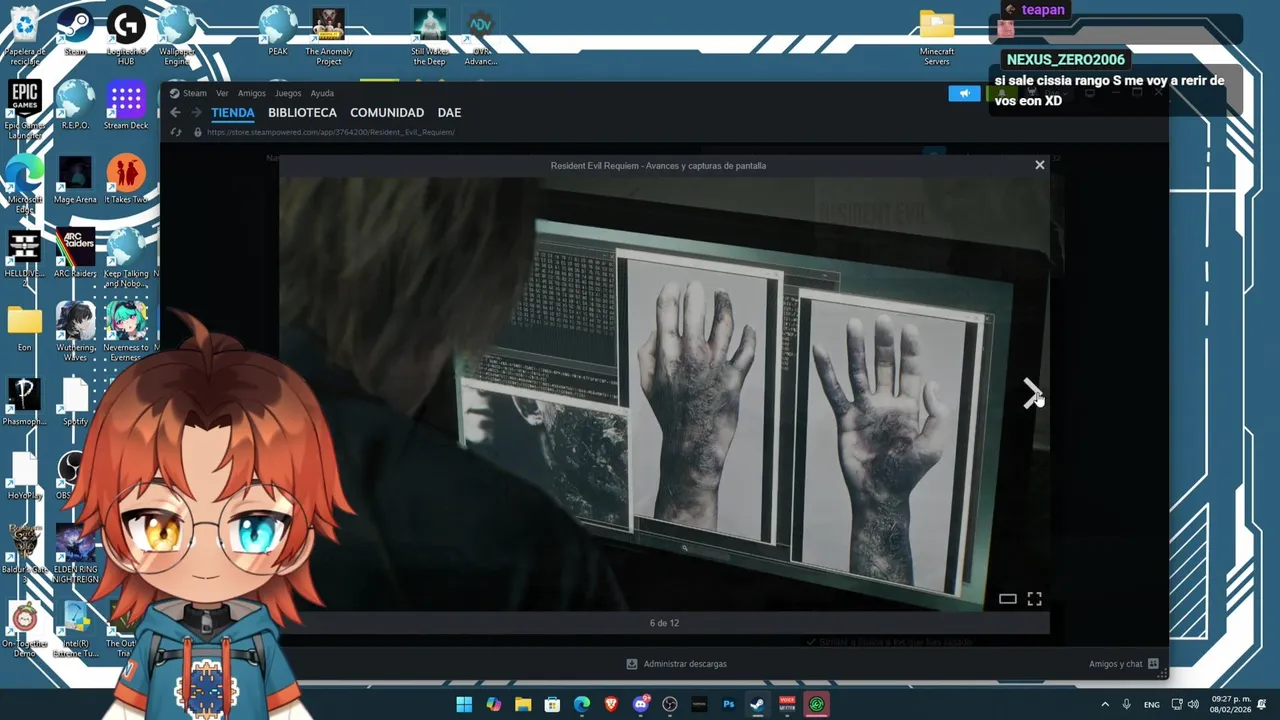Click the '6 de 12' screenshot counter
The image size is (1280, 720).
pyautogui.click(x=664, y=623)
